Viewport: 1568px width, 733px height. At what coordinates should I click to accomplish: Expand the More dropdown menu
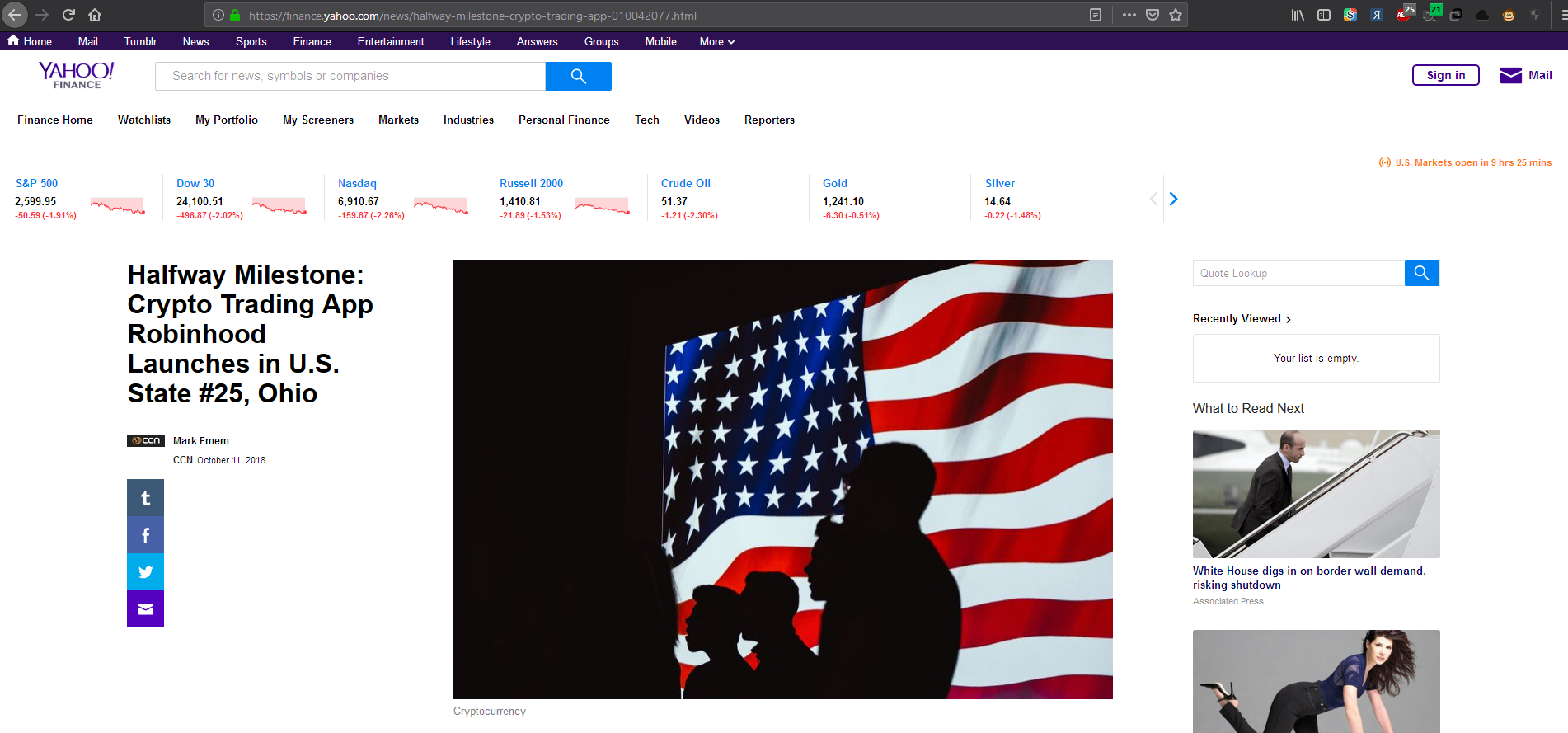click(716, 41)
